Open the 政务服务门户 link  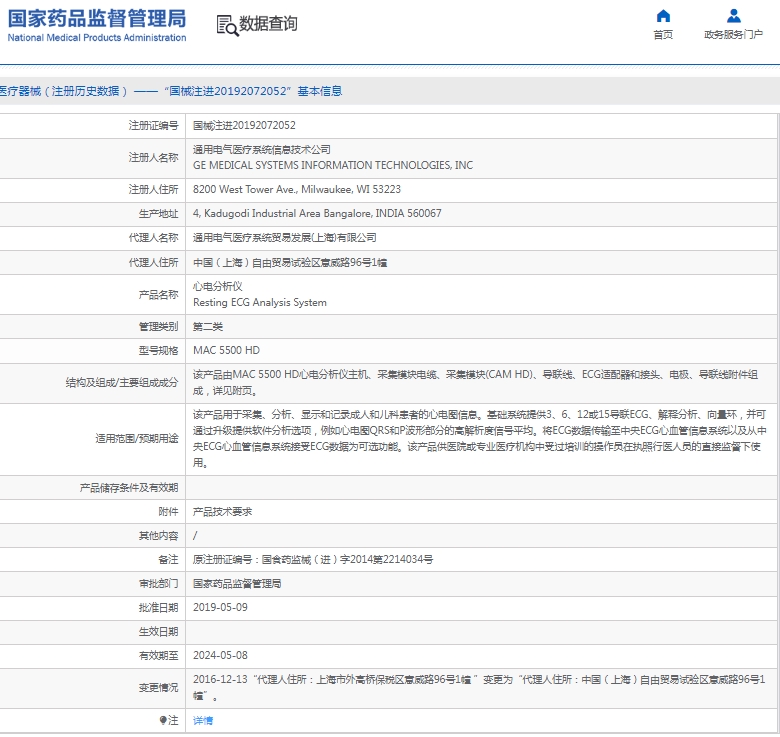tap(733, 34)
